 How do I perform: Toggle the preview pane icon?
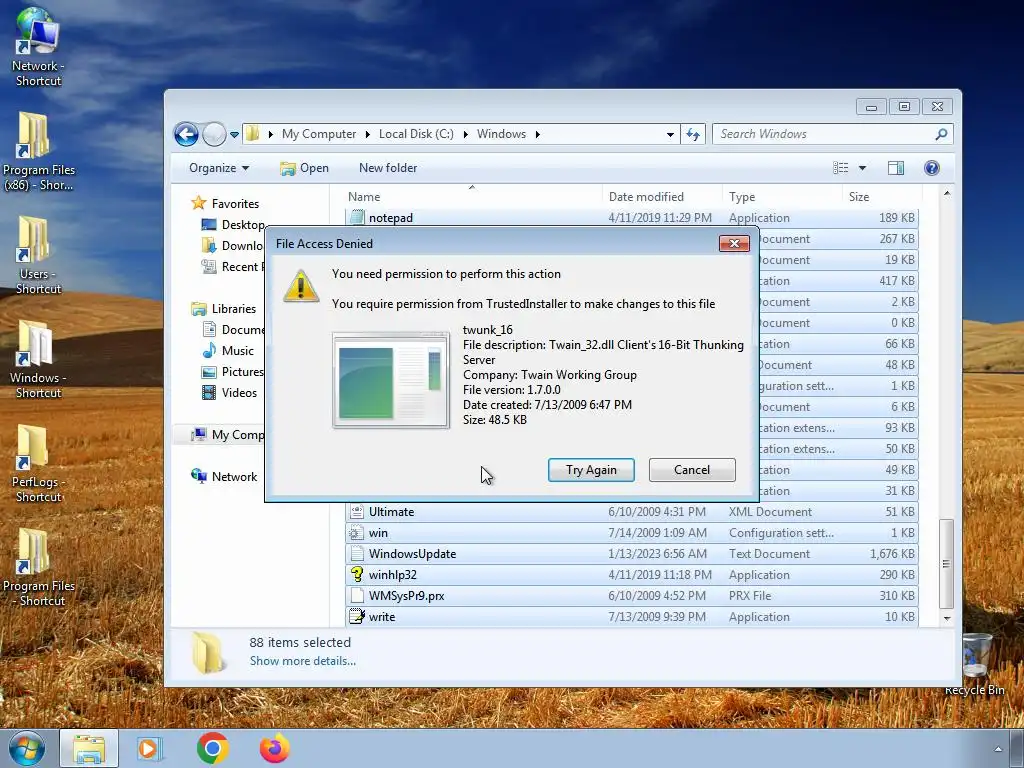(896, 168)
